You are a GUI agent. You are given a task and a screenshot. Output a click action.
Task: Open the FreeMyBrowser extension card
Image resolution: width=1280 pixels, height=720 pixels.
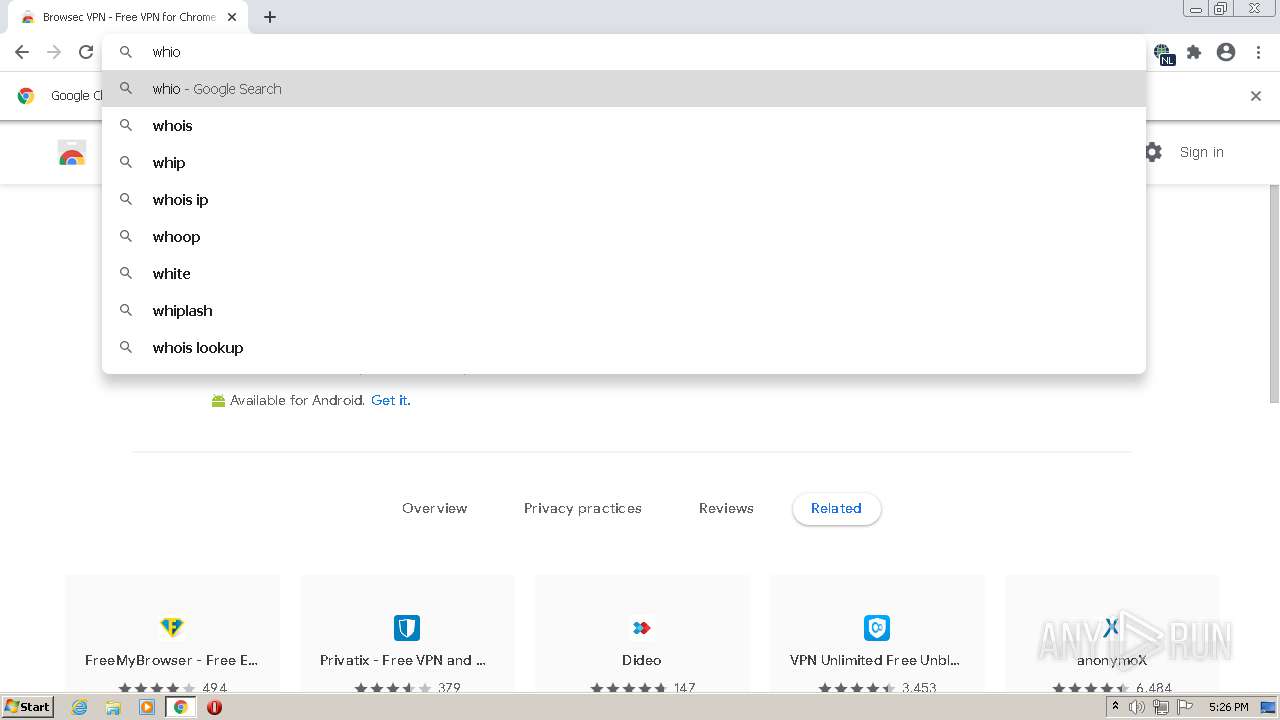172,633
